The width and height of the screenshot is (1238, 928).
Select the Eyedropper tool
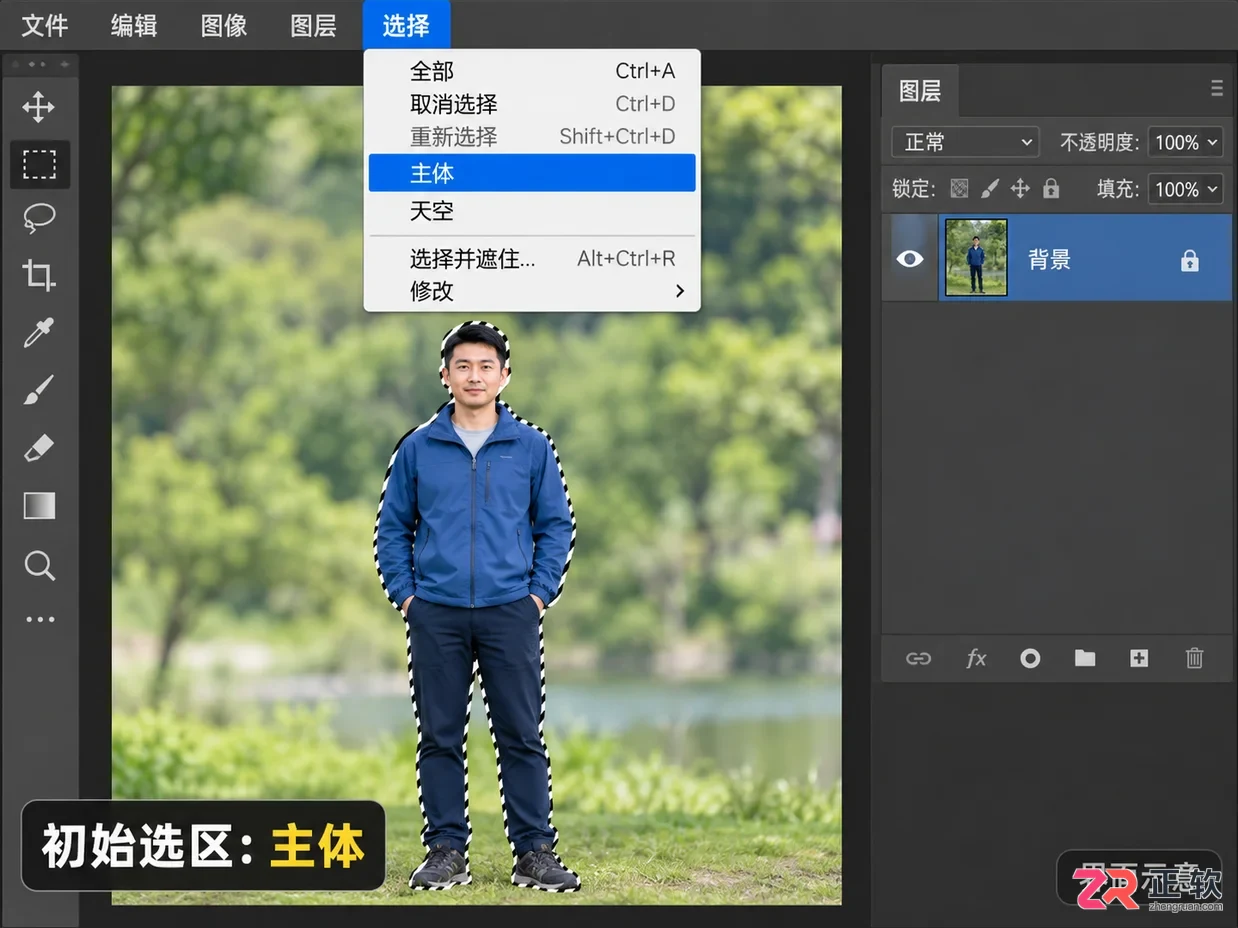coord(39,332)
